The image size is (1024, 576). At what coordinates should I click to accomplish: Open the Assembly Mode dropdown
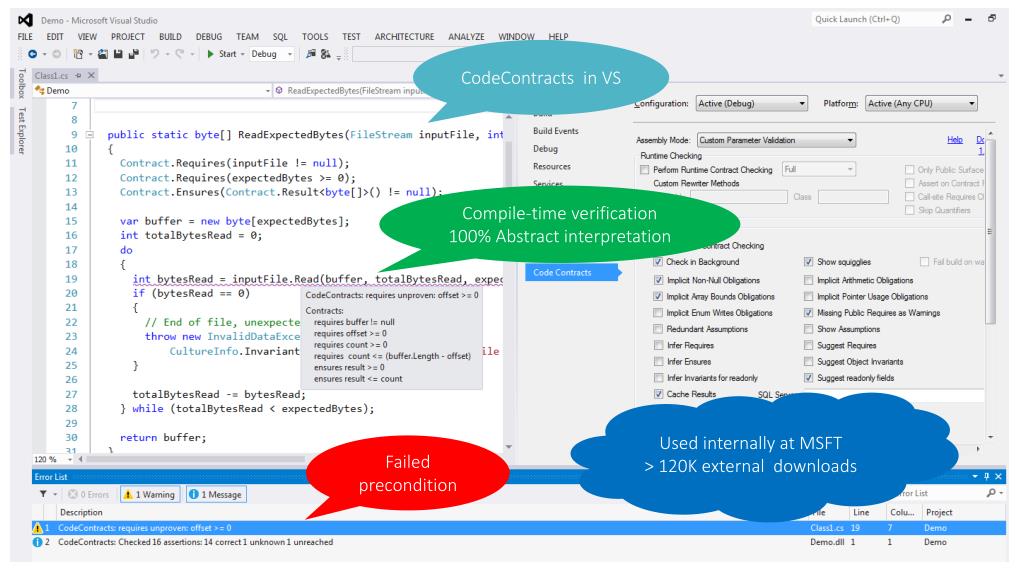(x=776, y=140)
